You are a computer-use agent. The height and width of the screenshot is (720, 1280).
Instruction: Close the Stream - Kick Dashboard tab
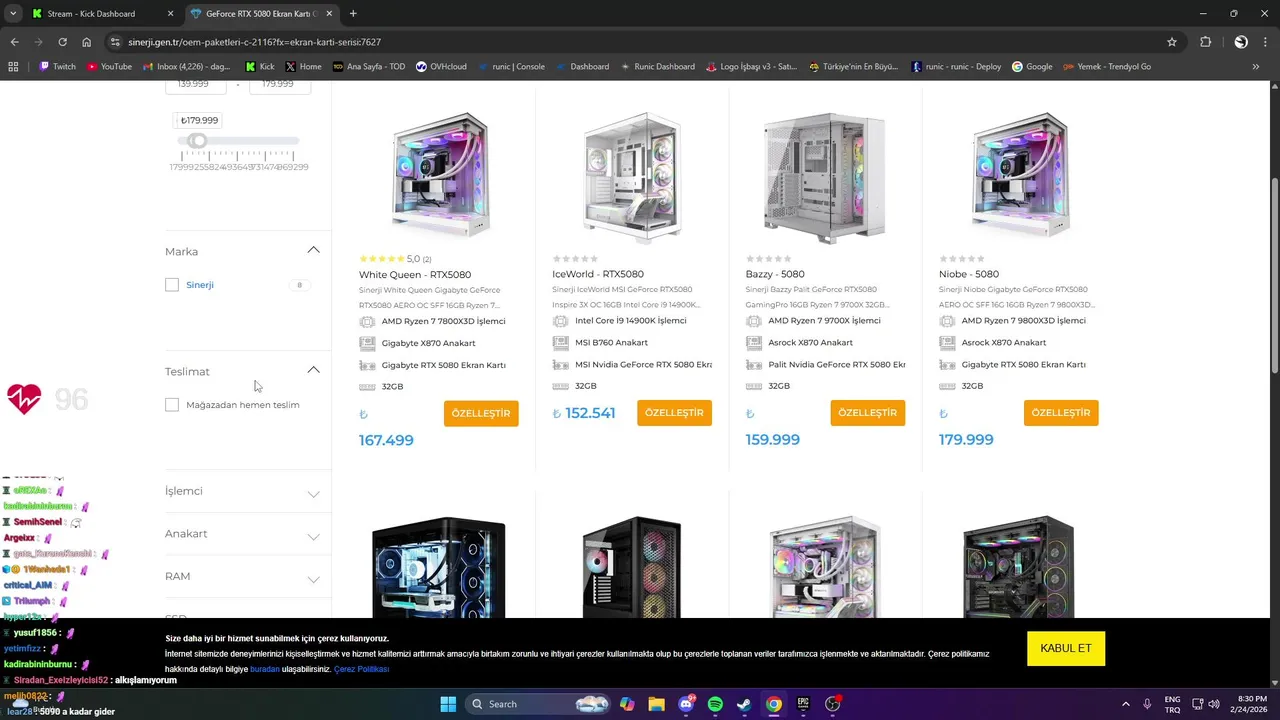[x=170, y=14]
